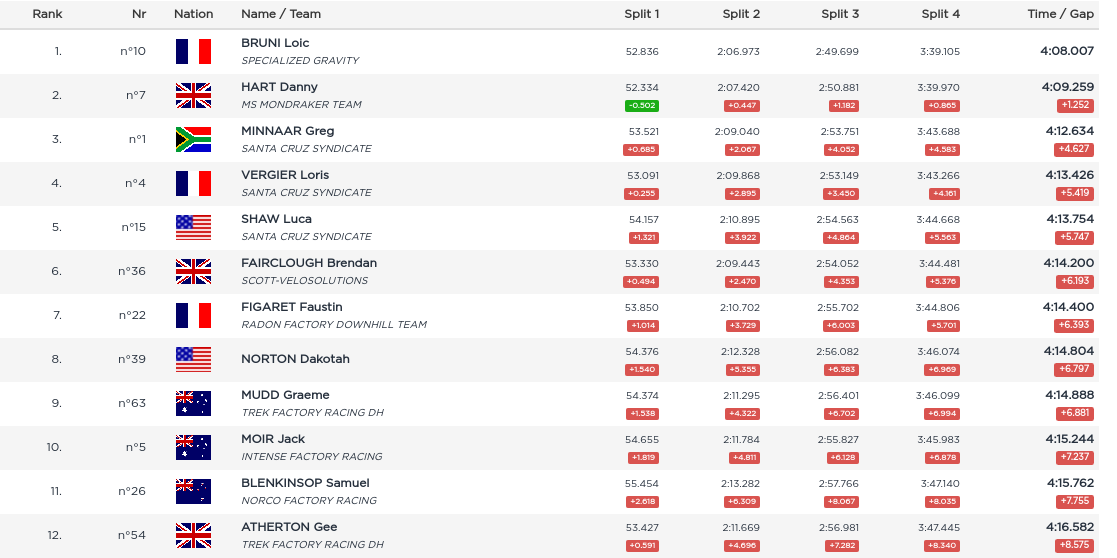Open the RADON FACTORY DOWNHILL TEAM link
Viewport: 1117px width, 558px height.
click(334, 325)
